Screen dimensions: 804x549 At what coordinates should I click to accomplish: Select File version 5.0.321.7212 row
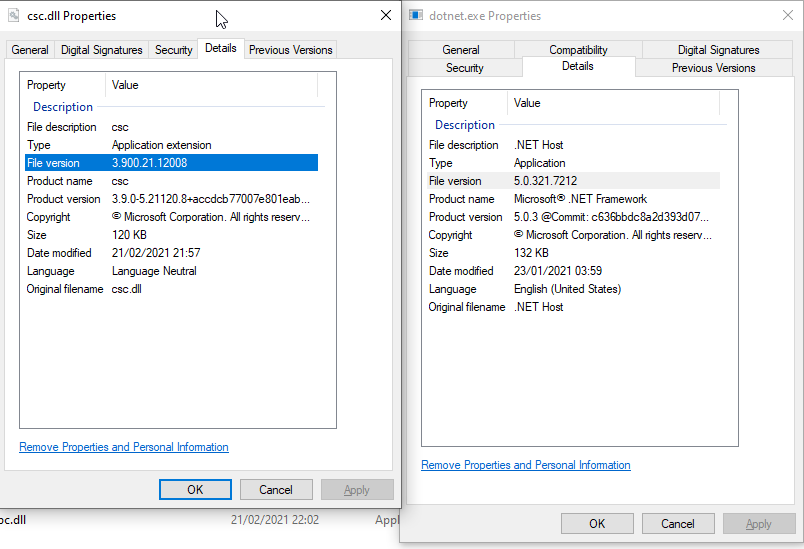pos(573,181)
